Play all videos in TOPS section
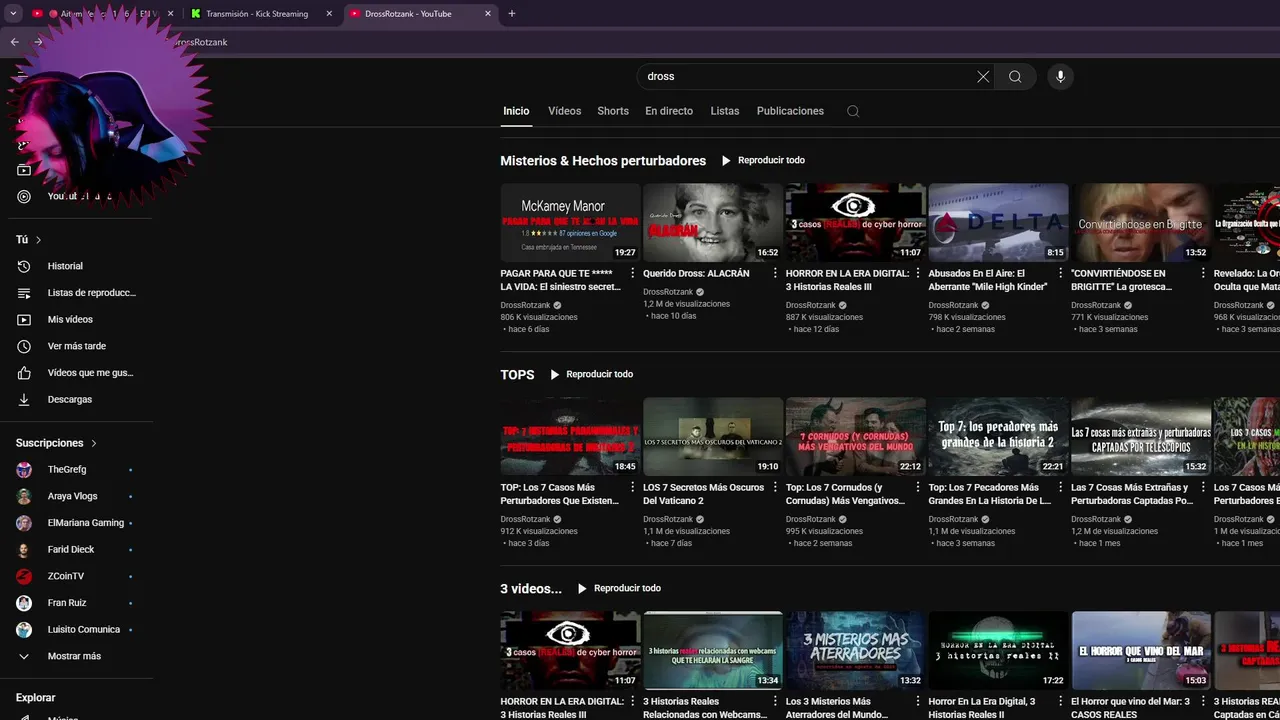 pyautogui.click(x=591, y=374)
